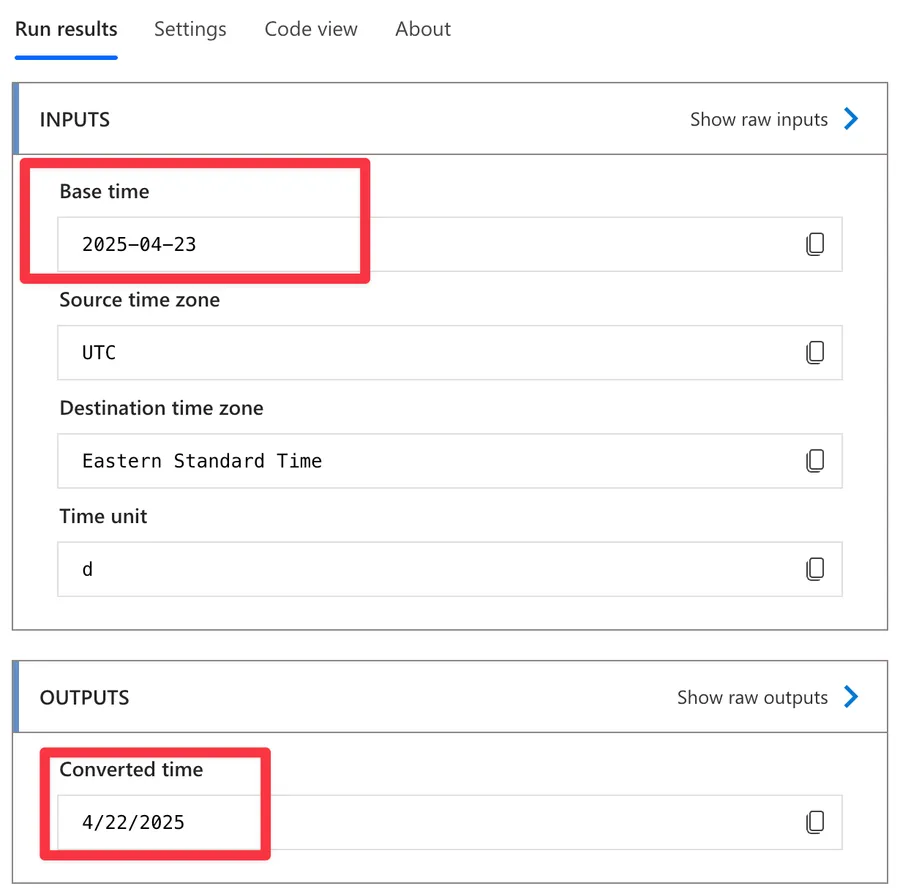Select the About tab

tap(422, 29)
